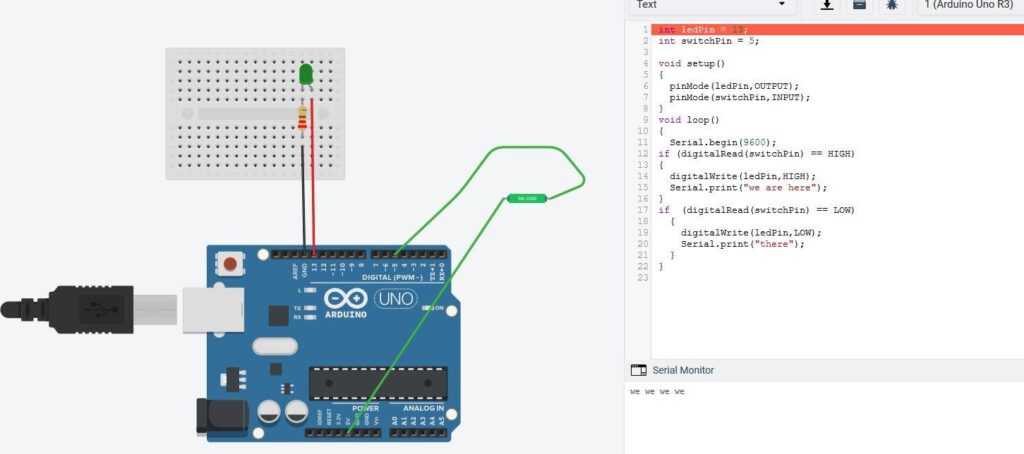The image size is (1024, 454).
Task: Select the green reed switch component
Action: pos(526,198)
